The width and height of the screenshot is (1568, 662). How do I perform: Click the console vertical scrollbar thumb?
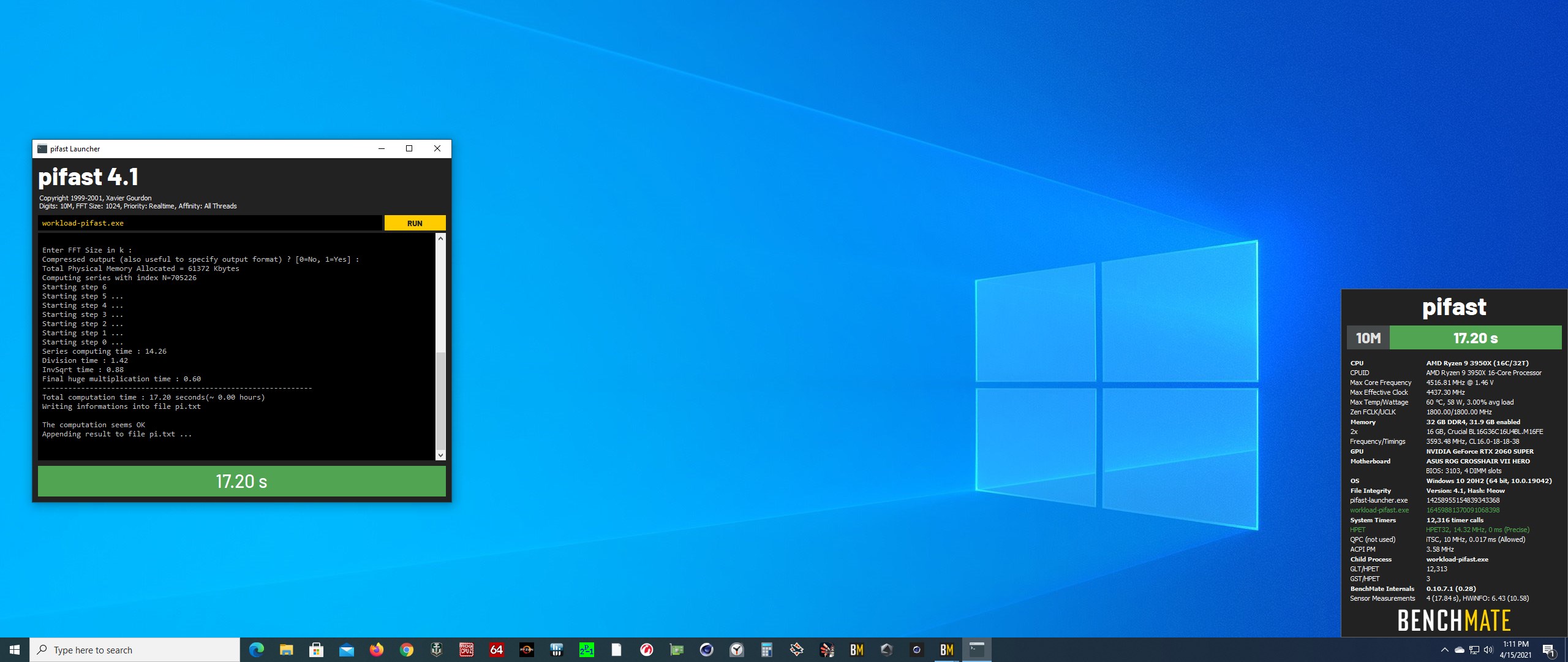click(440, 401)
